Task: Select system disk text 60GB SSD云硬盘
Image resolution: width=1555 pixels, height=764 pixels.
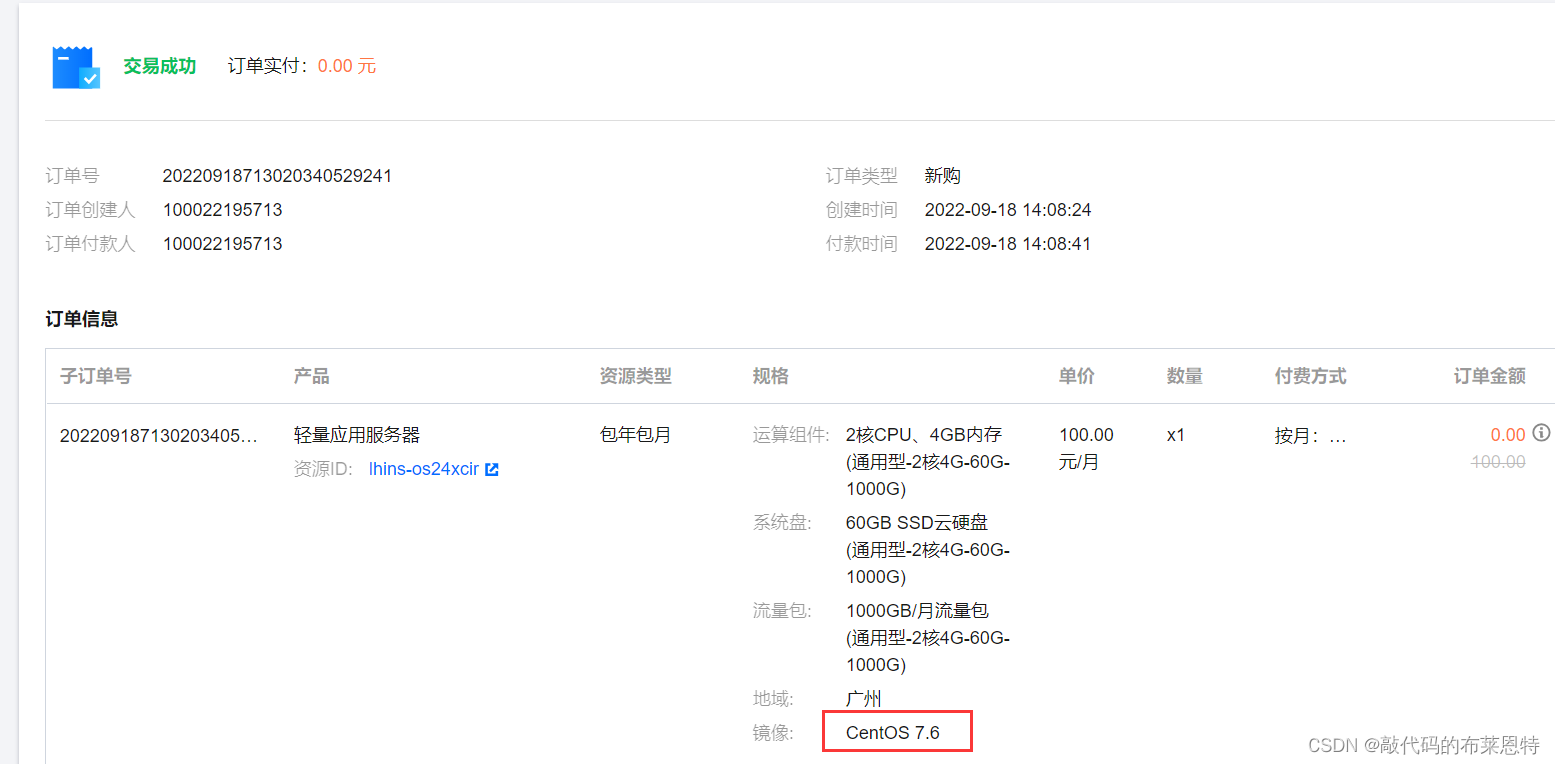Action: tap(917, 523)
